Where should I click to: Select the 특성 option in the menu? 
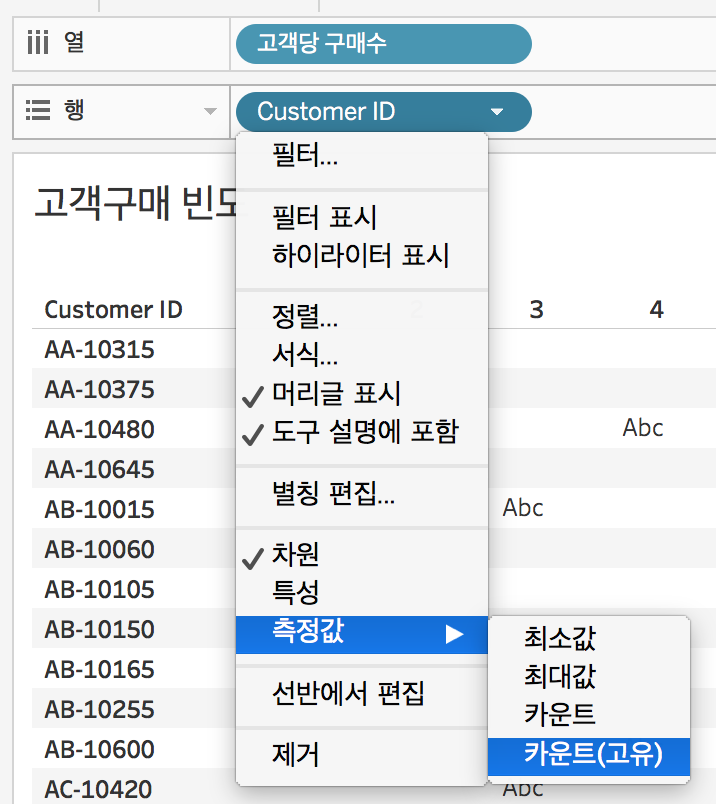pos(362,592)
